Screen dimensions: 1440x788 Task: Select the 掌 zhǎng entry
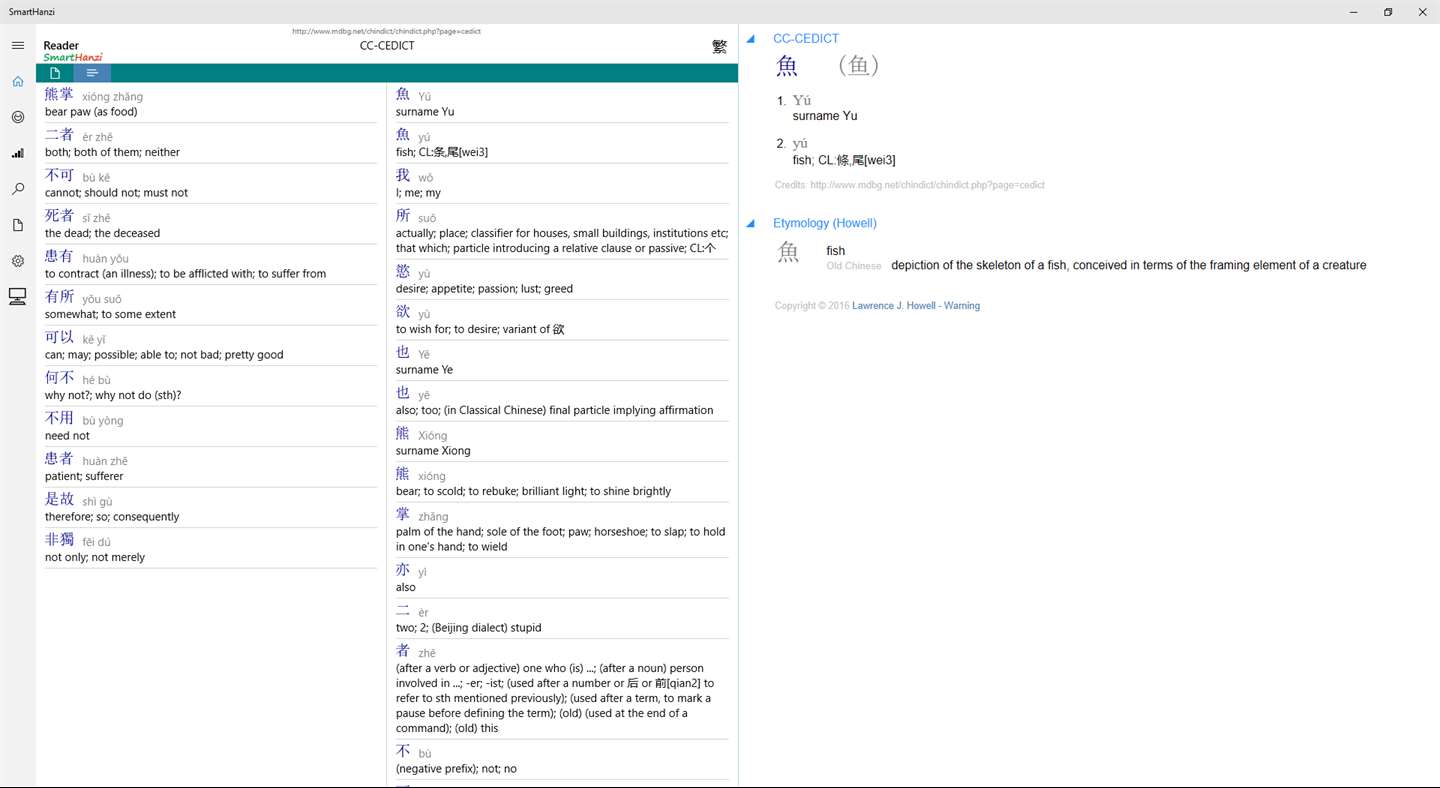coord(562,530)
